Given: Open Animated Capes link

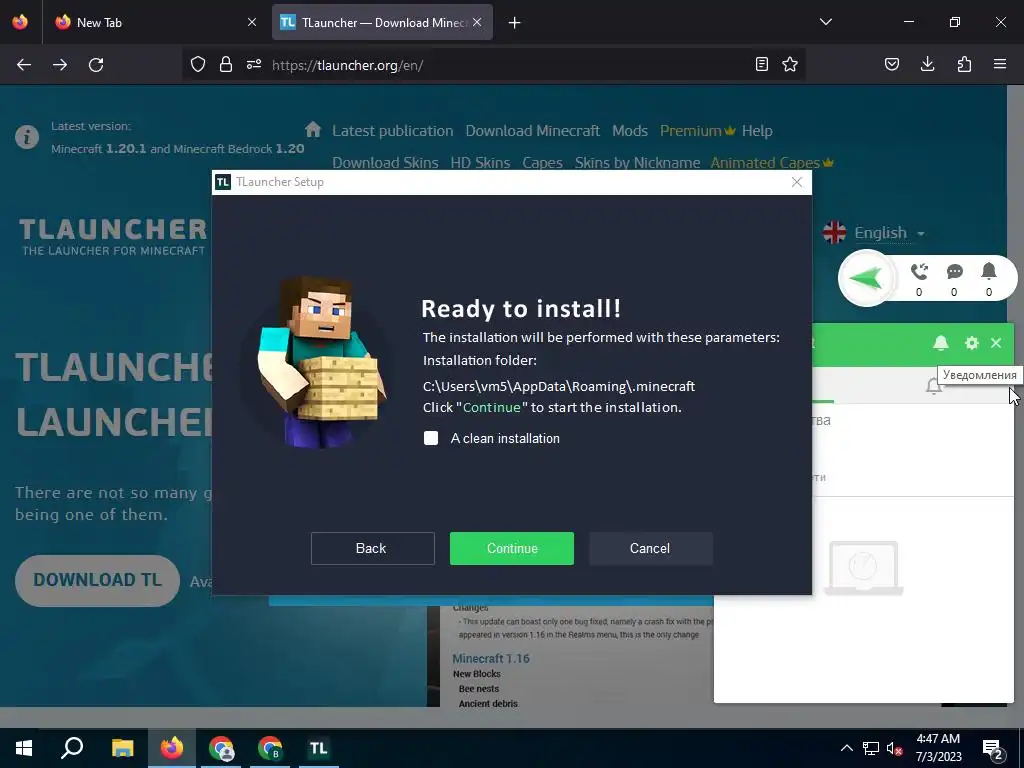Looking at the screenshot, I should pyautogui.click(x=772, y=163).
